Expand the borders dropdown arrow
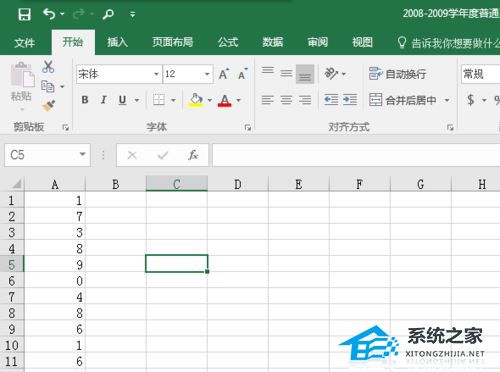Image resolution: width=500 pixels, height=372 pixels. tap(173, 100)
